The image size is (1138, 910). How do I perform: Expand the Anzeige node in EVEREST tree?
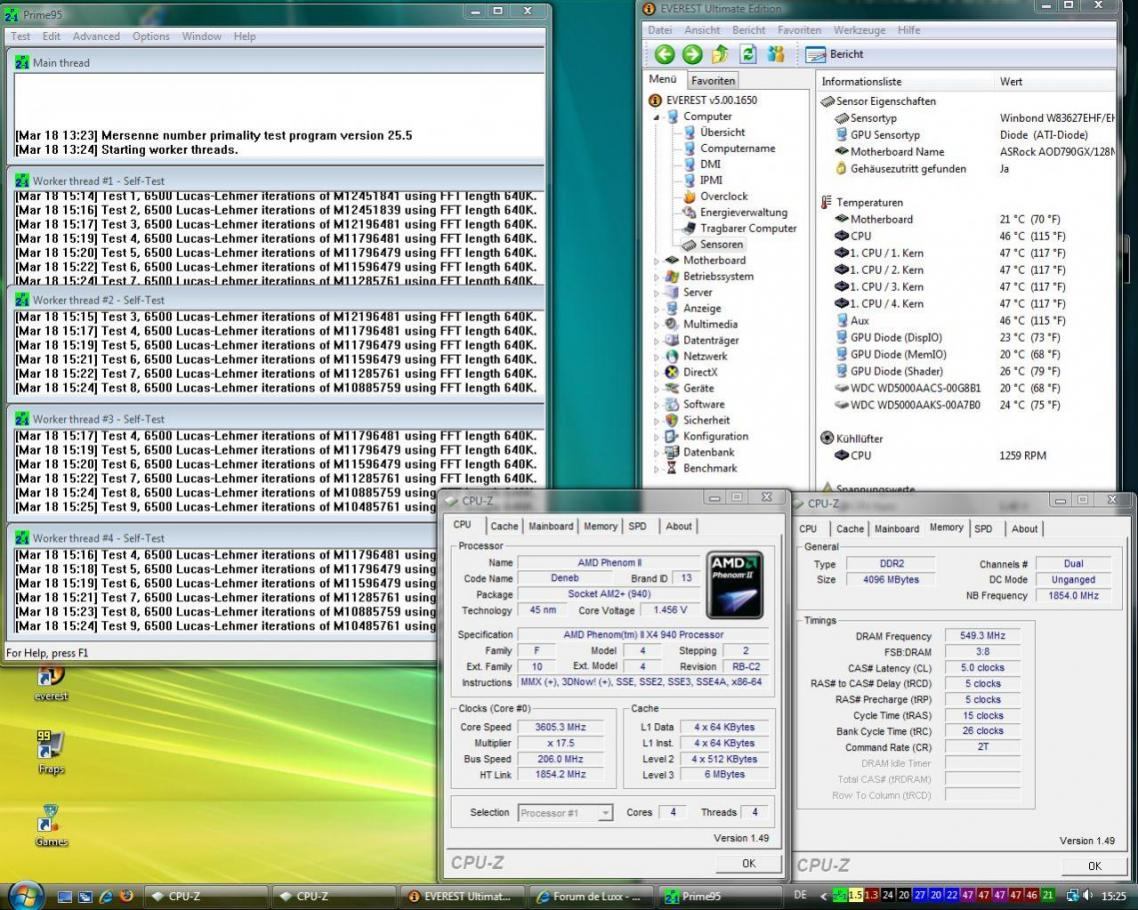pyautogui.click(x=656, y=308)
